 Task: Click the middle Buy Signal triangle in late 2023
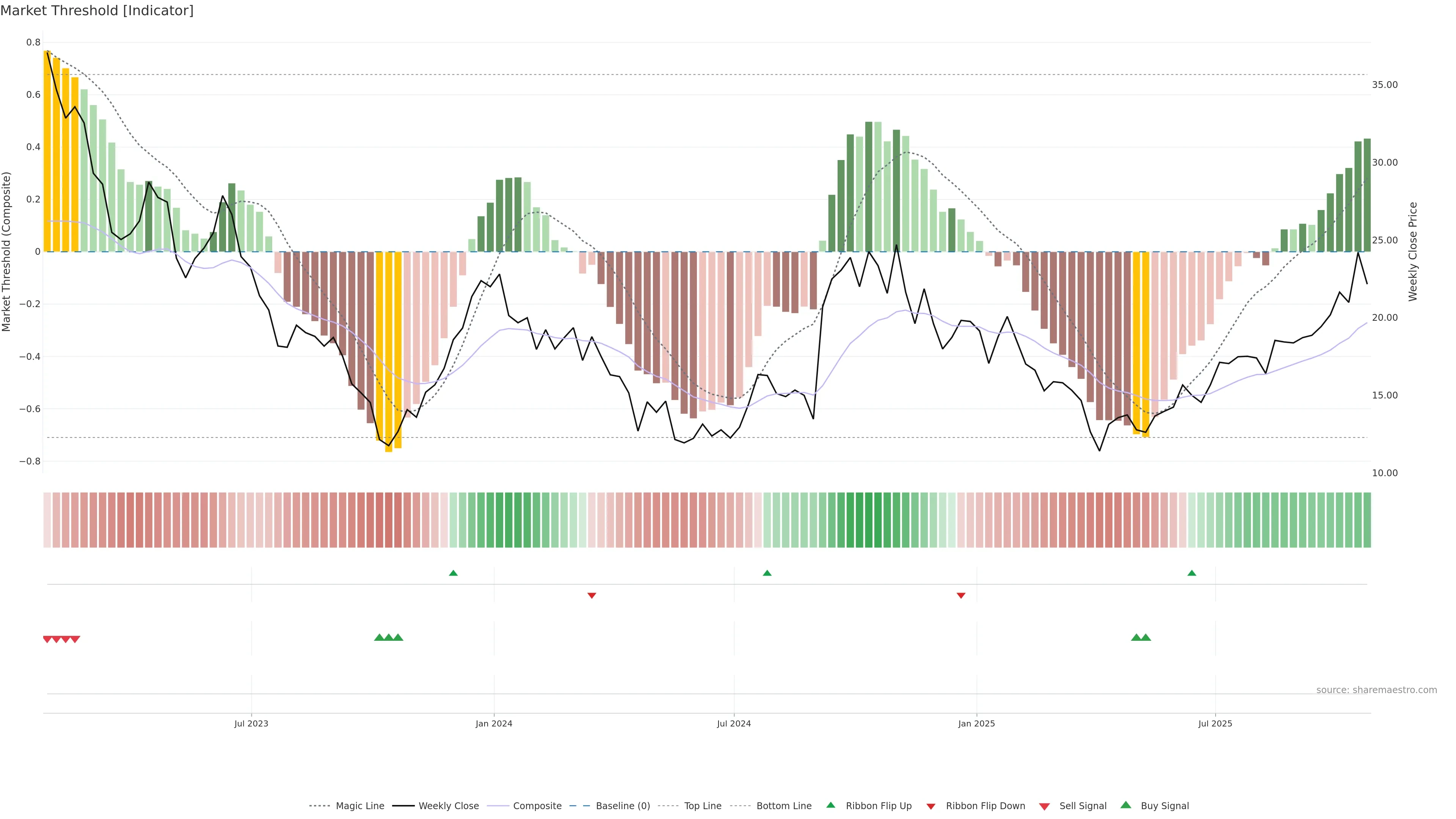[389, 637]
